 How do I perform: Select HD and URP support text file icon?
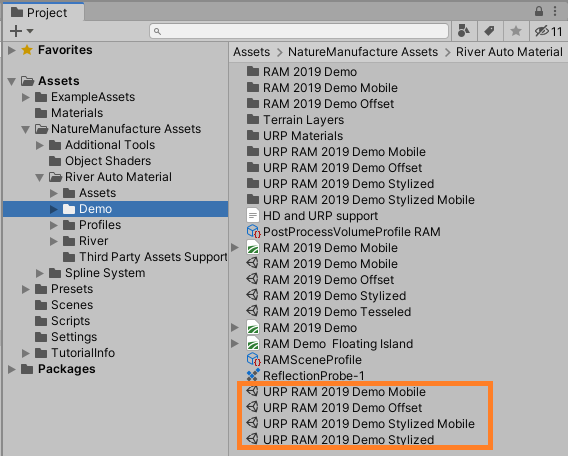[x=253, y=216]
